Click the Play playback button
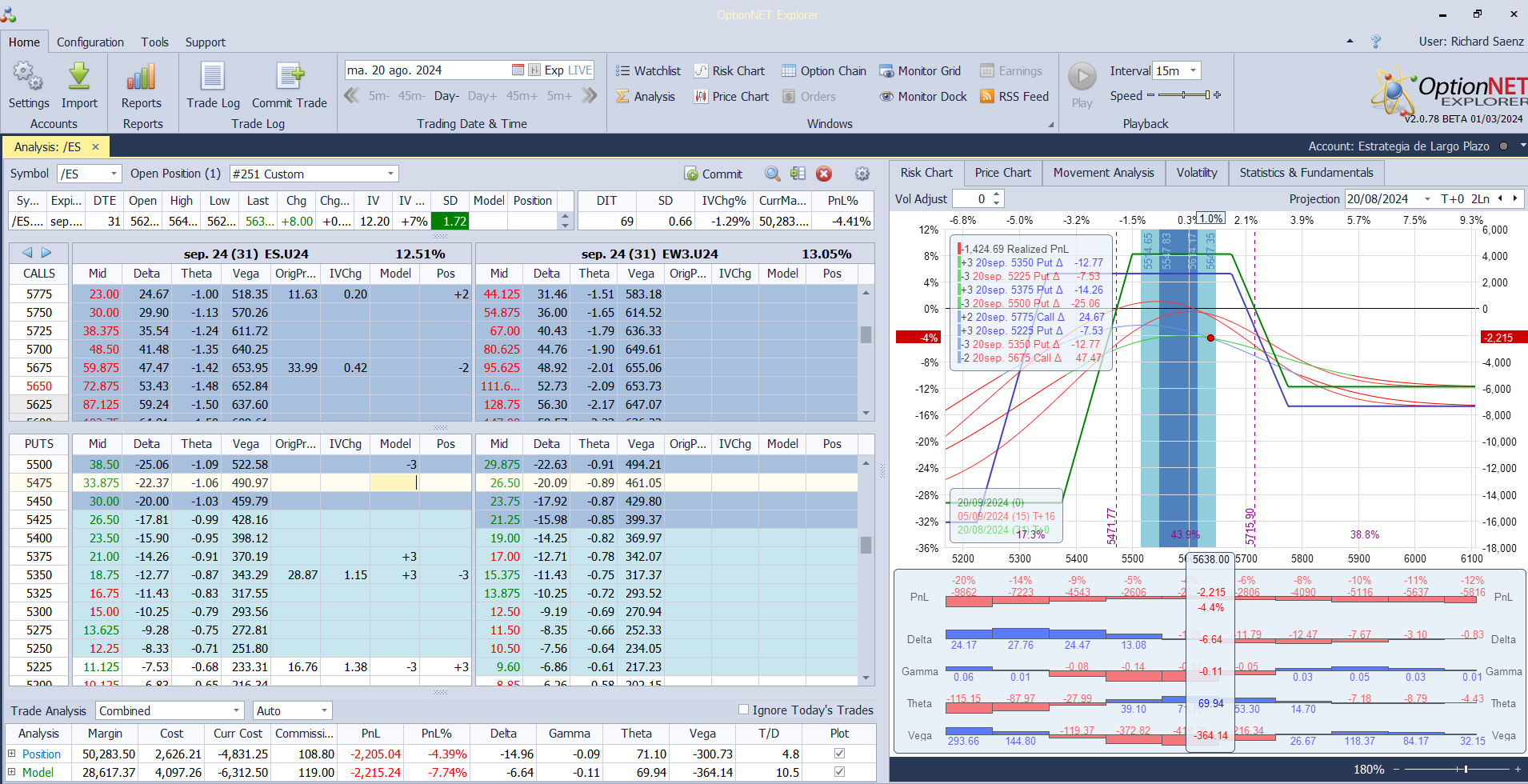The height and width of the screenshot is (784, 1528). pyautogui.click(x=1082, y=77)
